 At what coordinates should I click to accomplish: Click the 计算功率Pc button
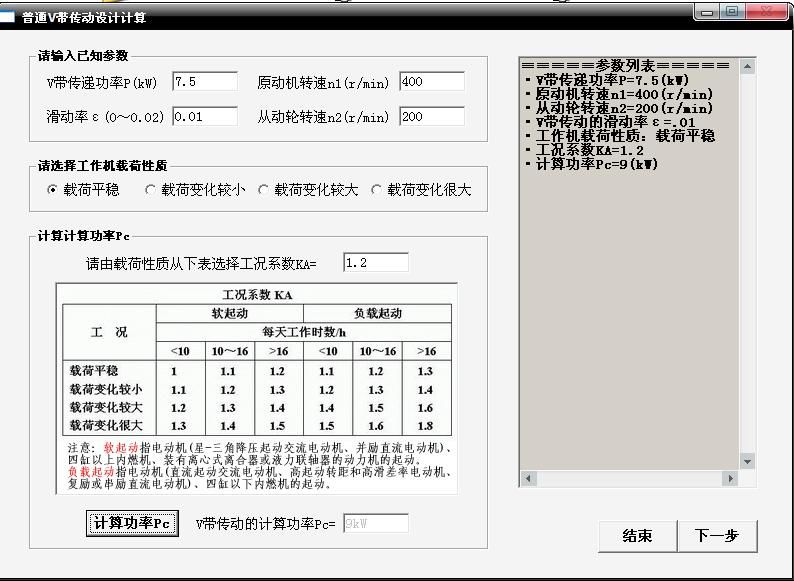(x=132, y=523)
